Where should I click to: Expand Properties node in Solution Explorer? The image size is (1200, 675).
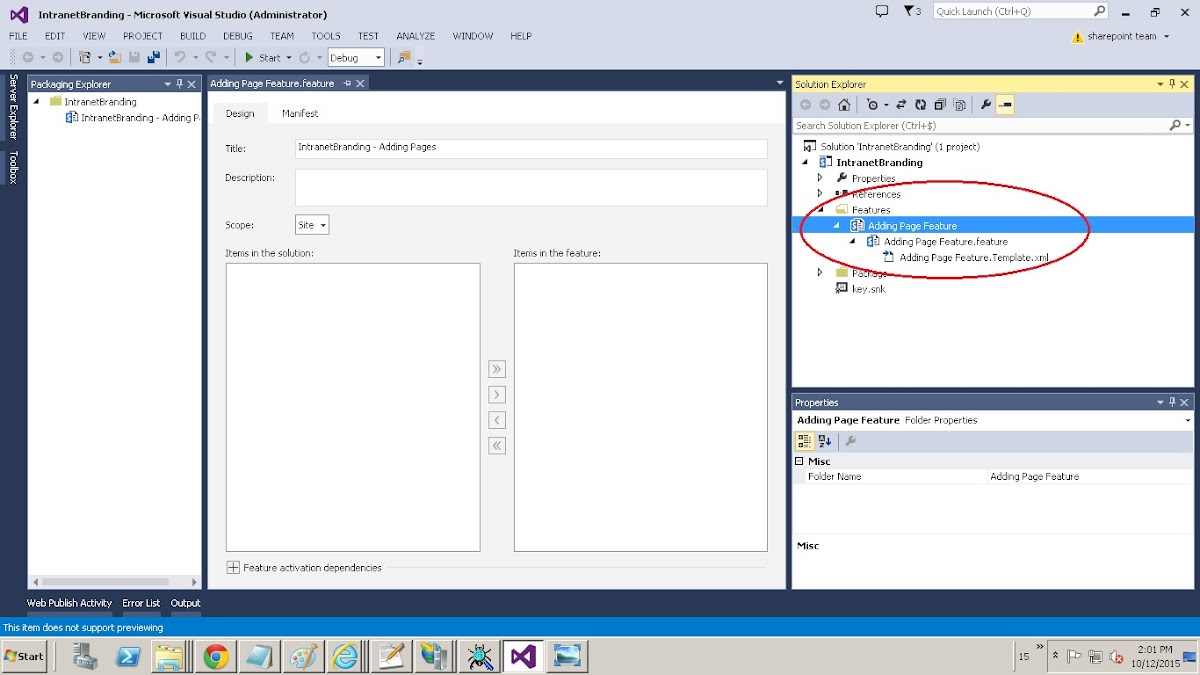pyautogui.click(x=820, y=178)
